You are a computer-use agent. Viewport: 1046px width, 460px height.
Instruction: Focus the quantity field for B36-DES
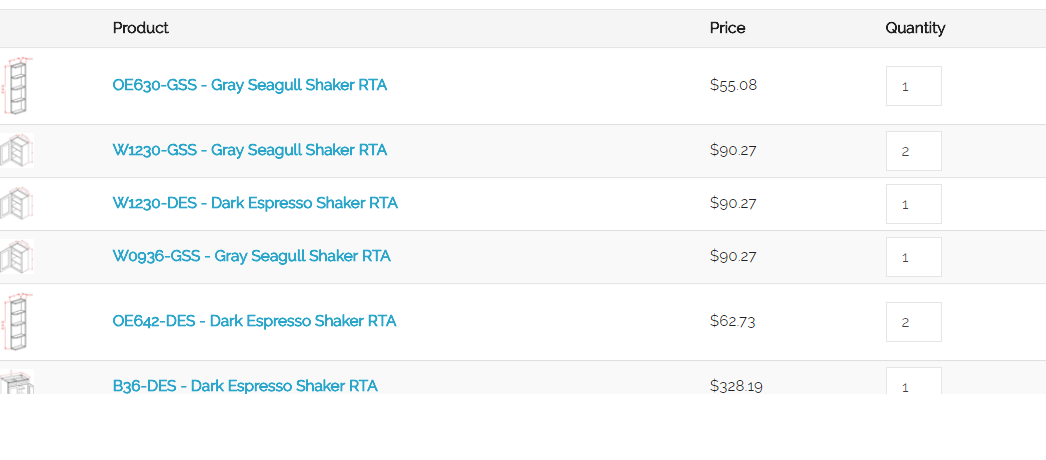pyautogui.click(x=913, y=381)
